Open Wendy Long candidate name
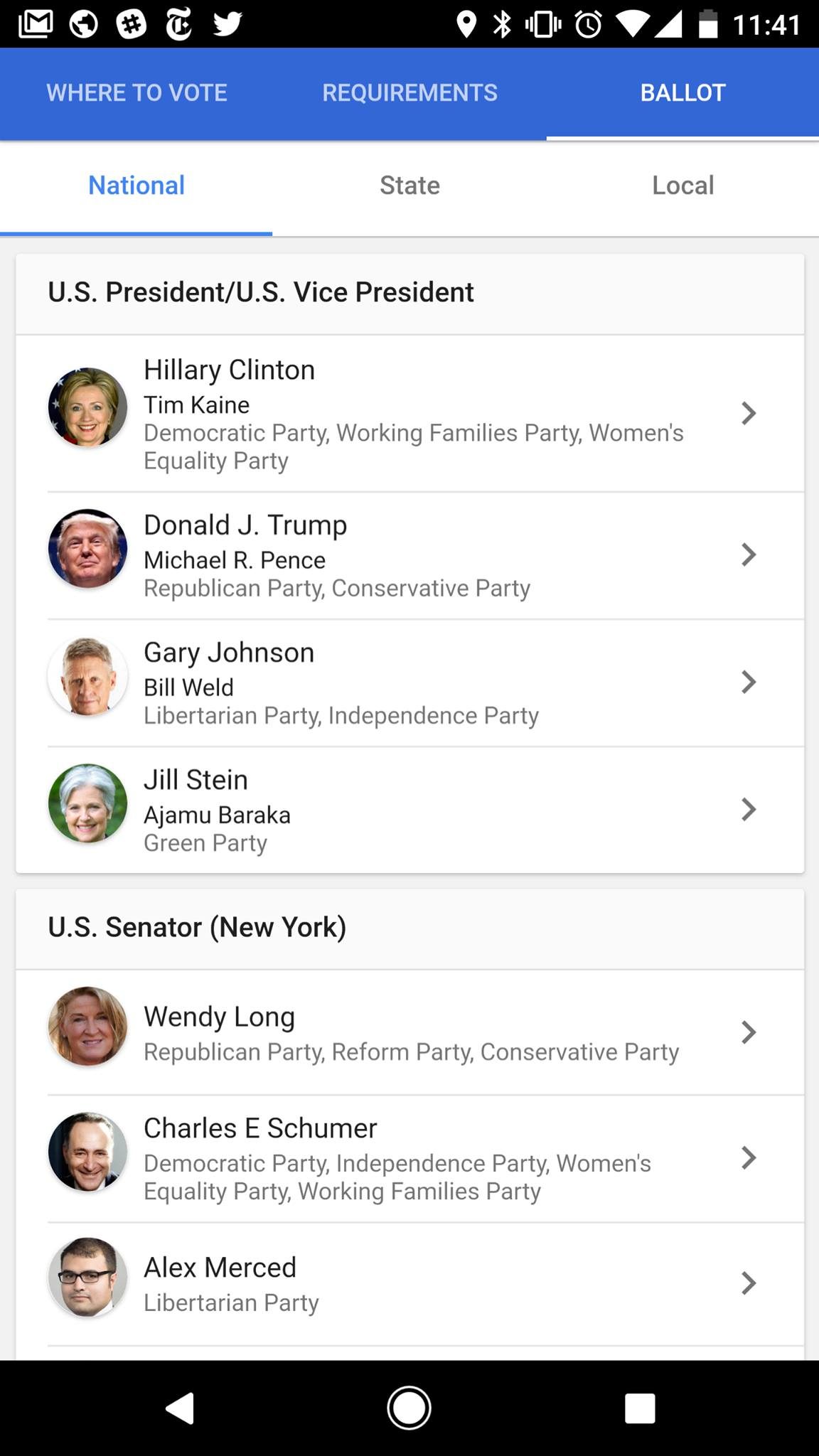Viewport: 819px width, 1456px height. click(x=219, y=1017)
